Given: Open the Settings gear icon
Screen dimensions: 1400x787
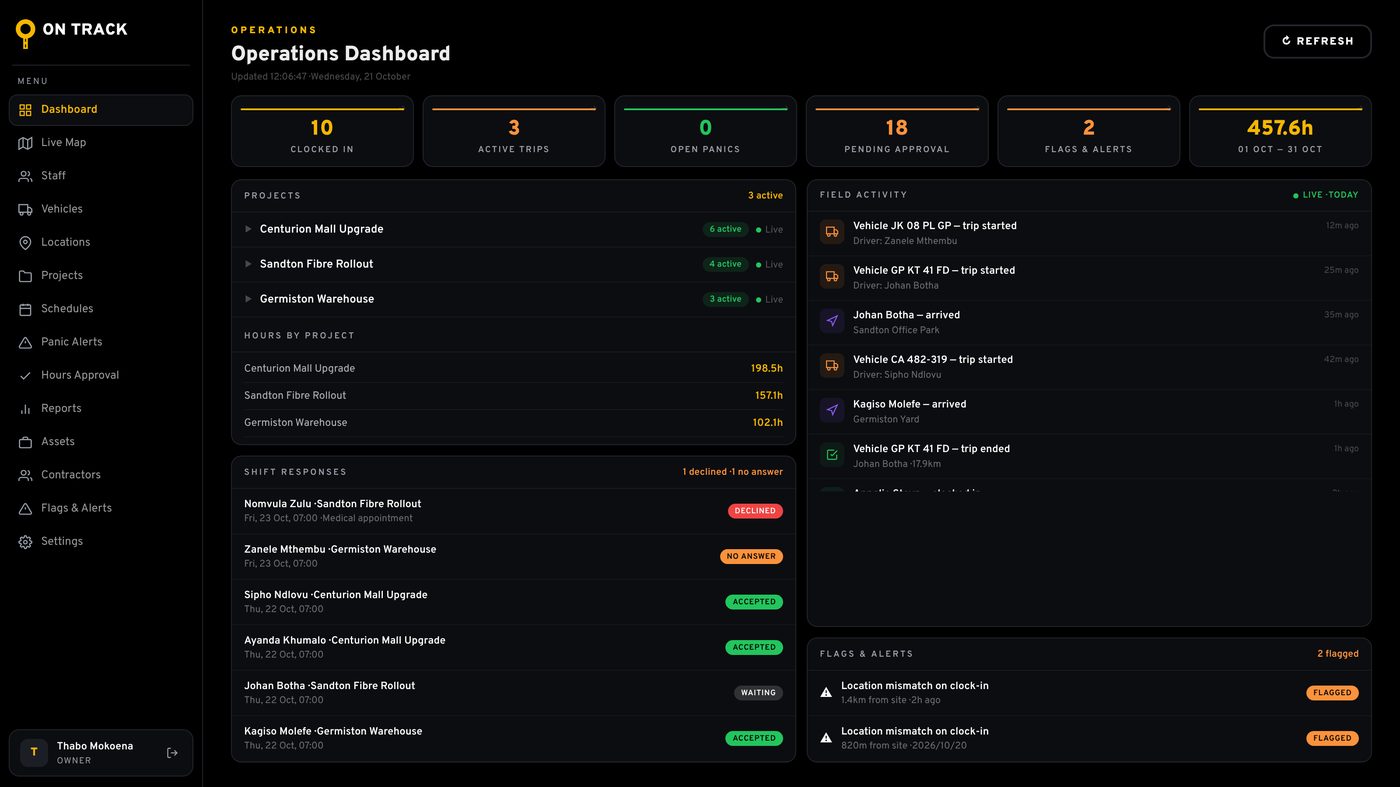Looking at the screenshot, I should pos(25,542).
